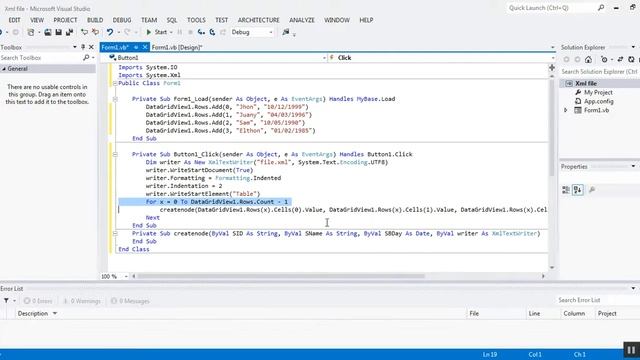640x360 pixels.
Task: Select App.config in Solution Explorer
Action: 598,102
